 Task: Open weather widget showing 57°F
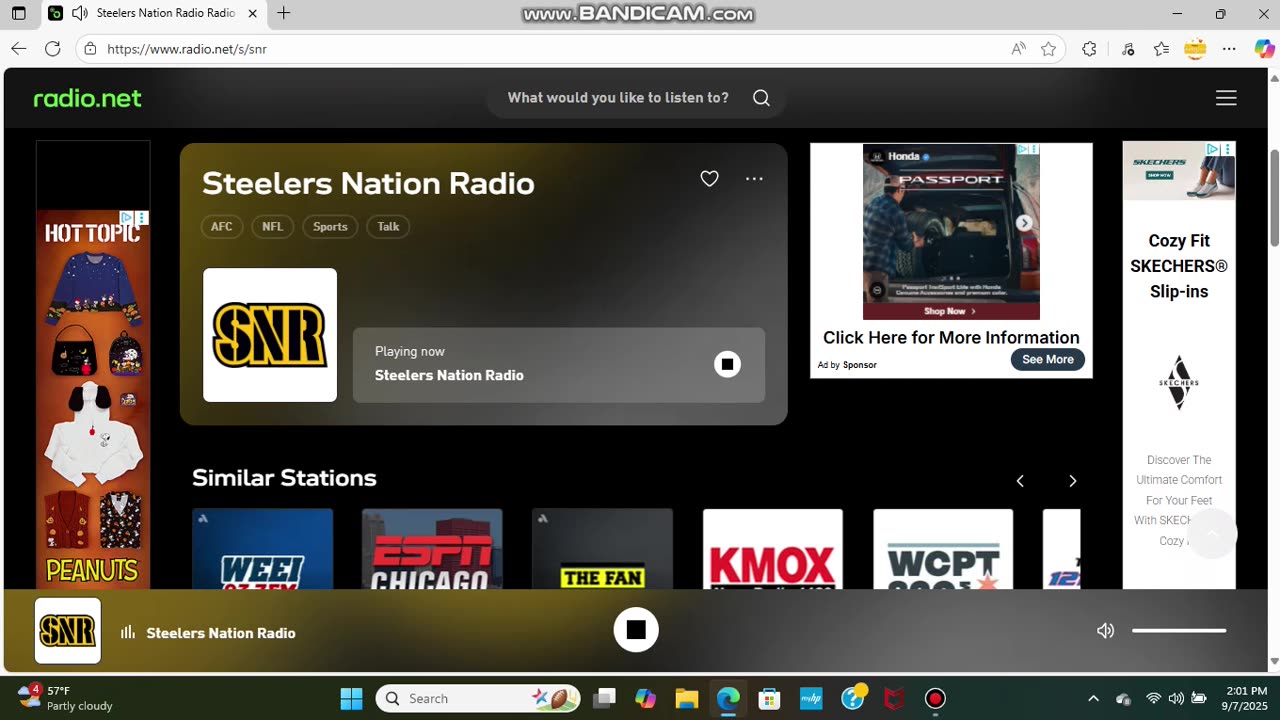click(66, 698)
